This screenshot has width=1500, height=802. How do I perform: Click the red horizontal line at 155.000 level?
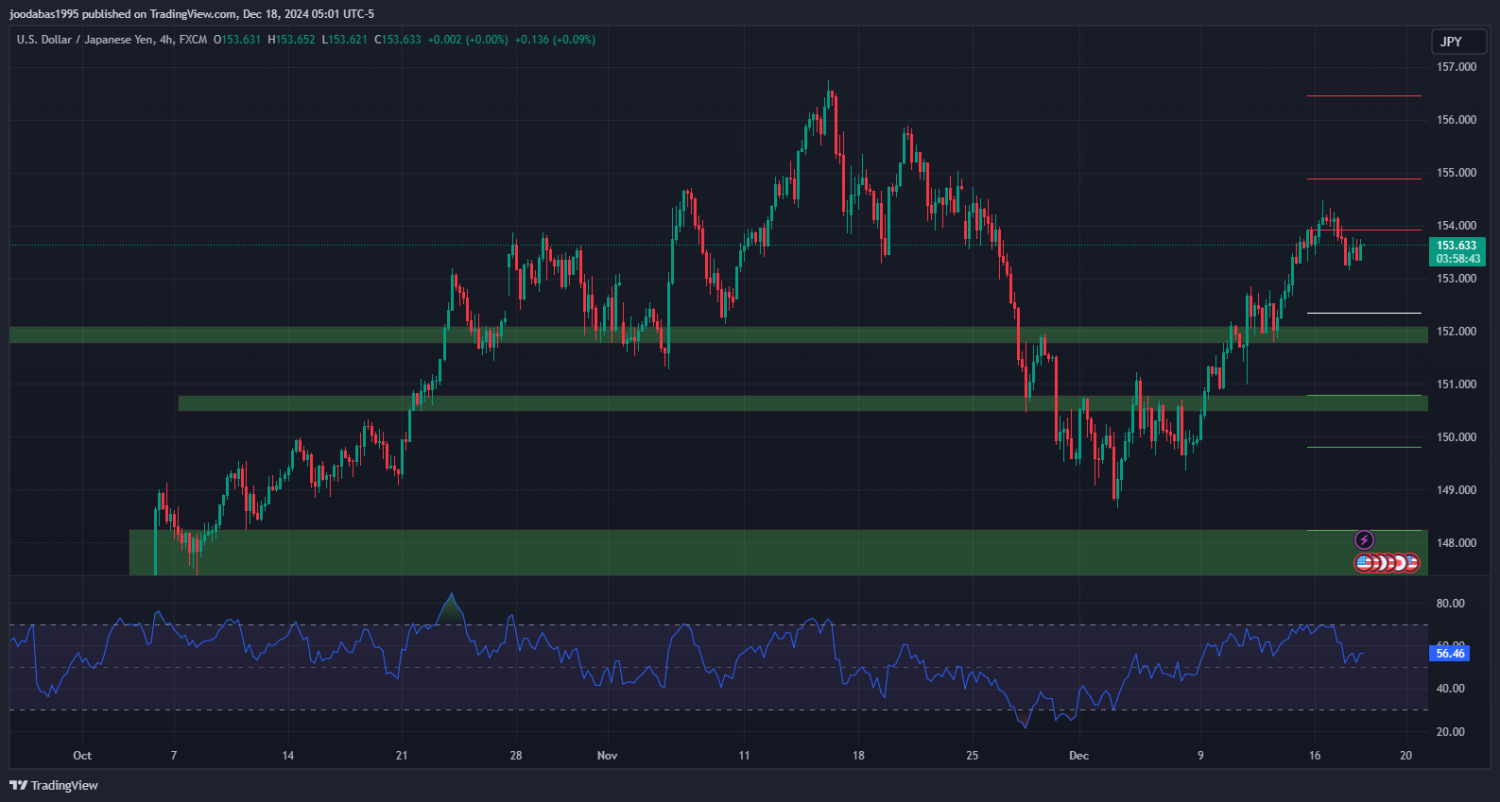tap(1364, 179)
